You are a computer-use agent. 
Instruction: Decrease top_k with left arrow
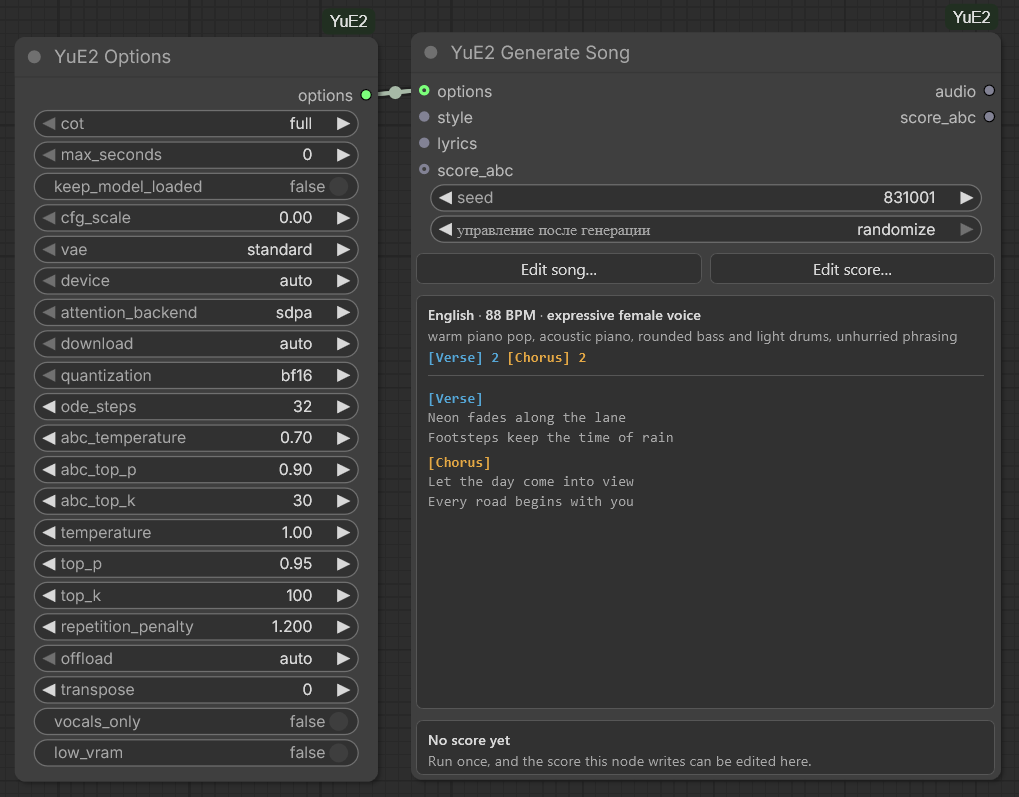49,595
